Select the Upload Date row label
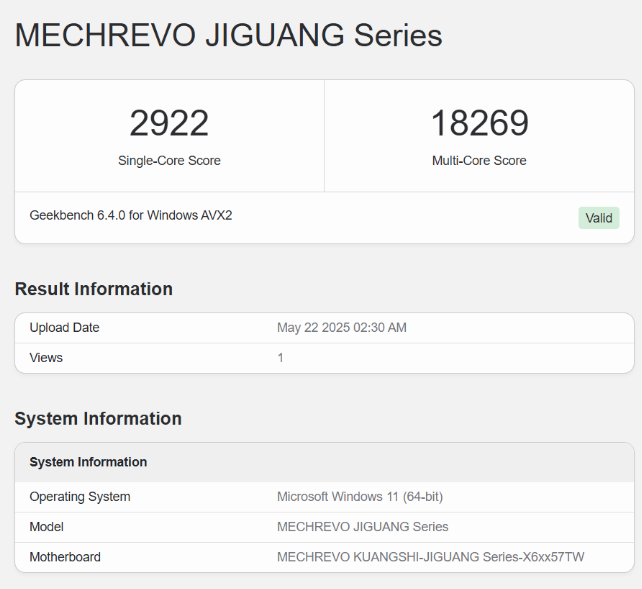This screenshot has width=642, height=589. click(65, 328)
